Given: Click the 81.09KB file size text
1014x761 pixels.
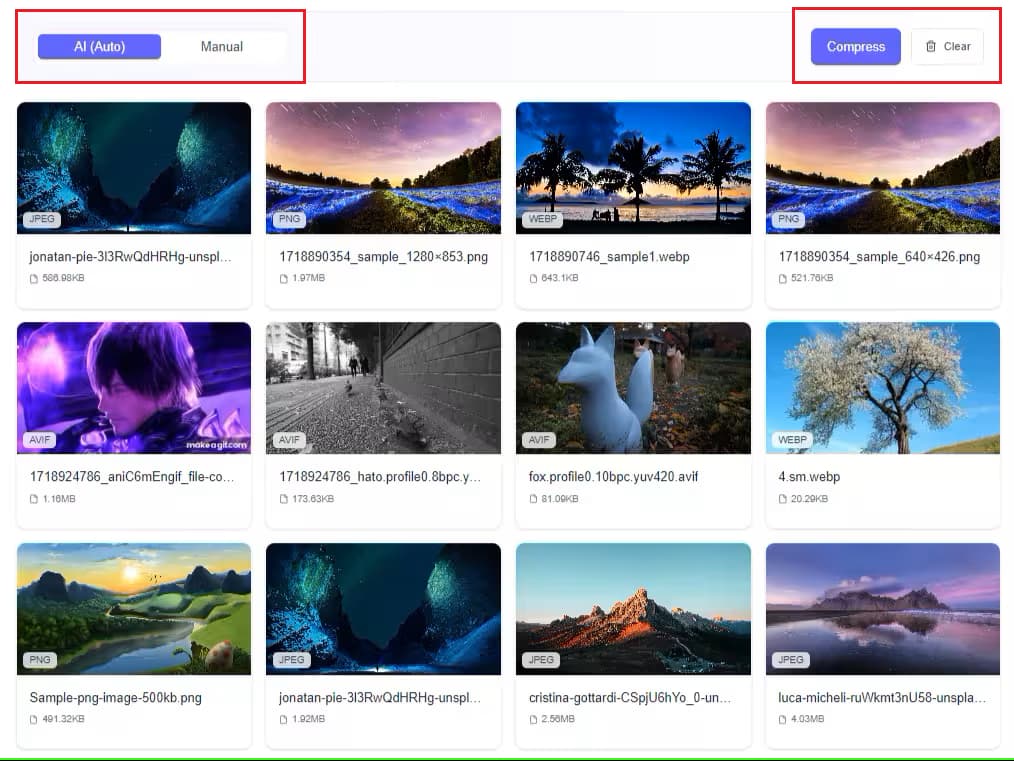Looking at the screenshot, I should (560, 498).
